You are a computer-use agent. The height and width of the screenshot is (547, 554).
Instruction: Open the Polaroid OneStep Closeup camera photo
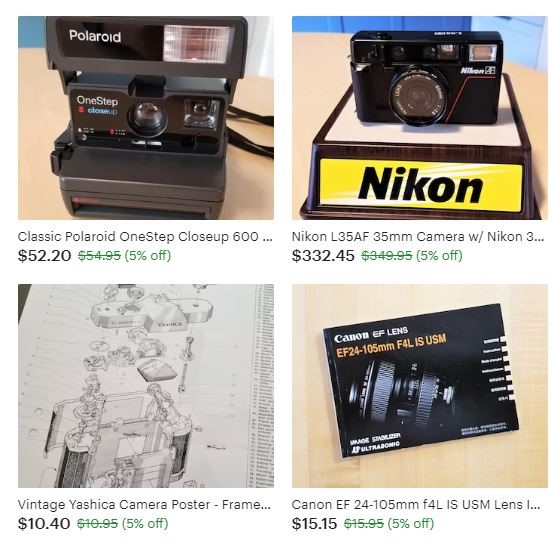click(x=146, y=118)
